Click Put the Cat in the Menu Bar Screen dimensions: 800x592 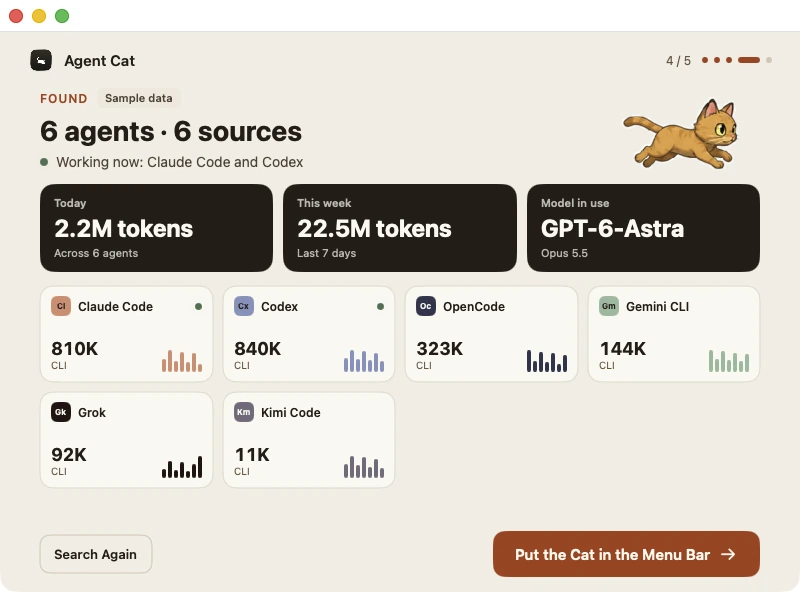(x=626, y=554)
